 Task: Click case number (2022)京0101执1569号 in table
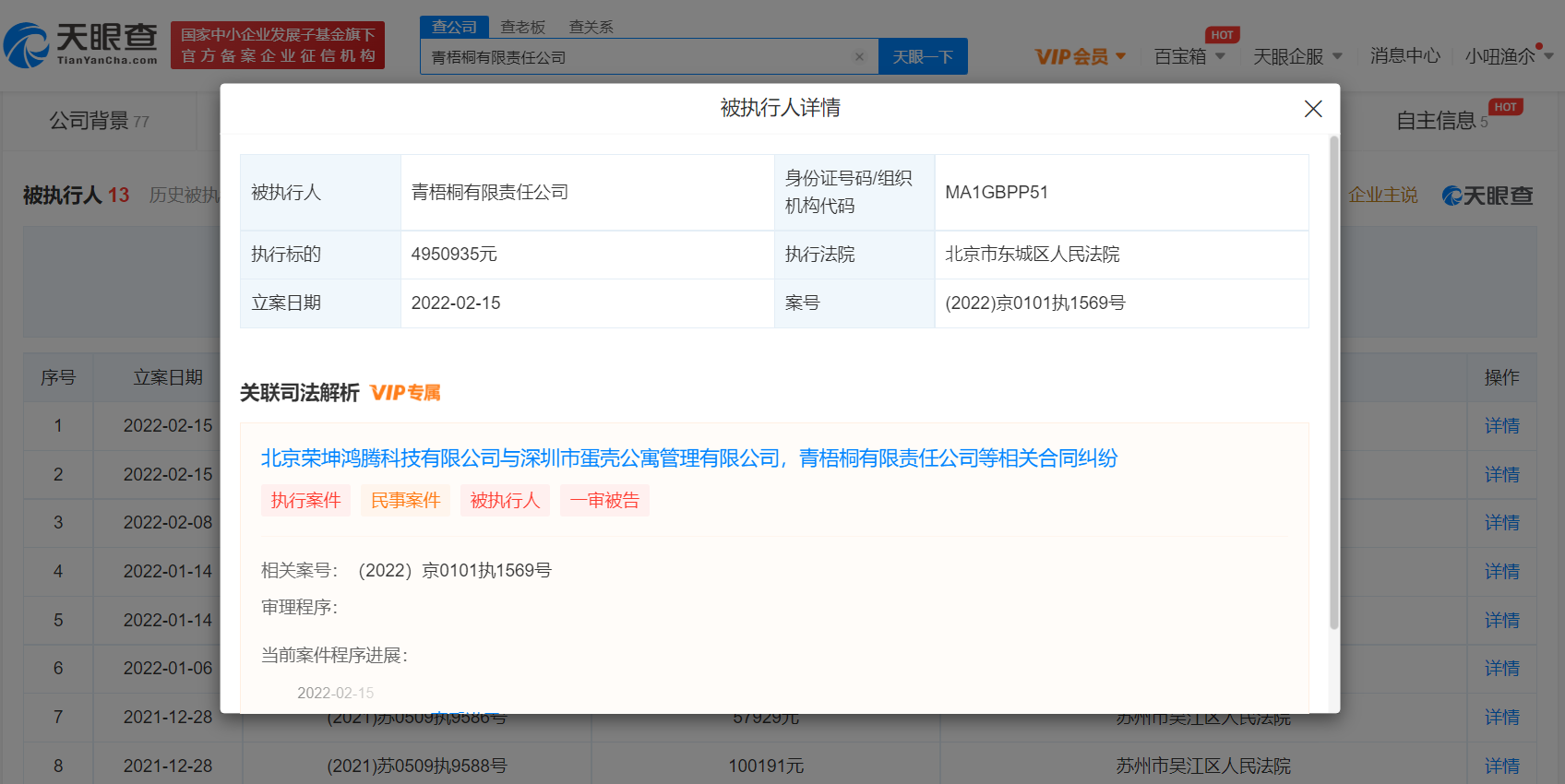coord(1035,303)
